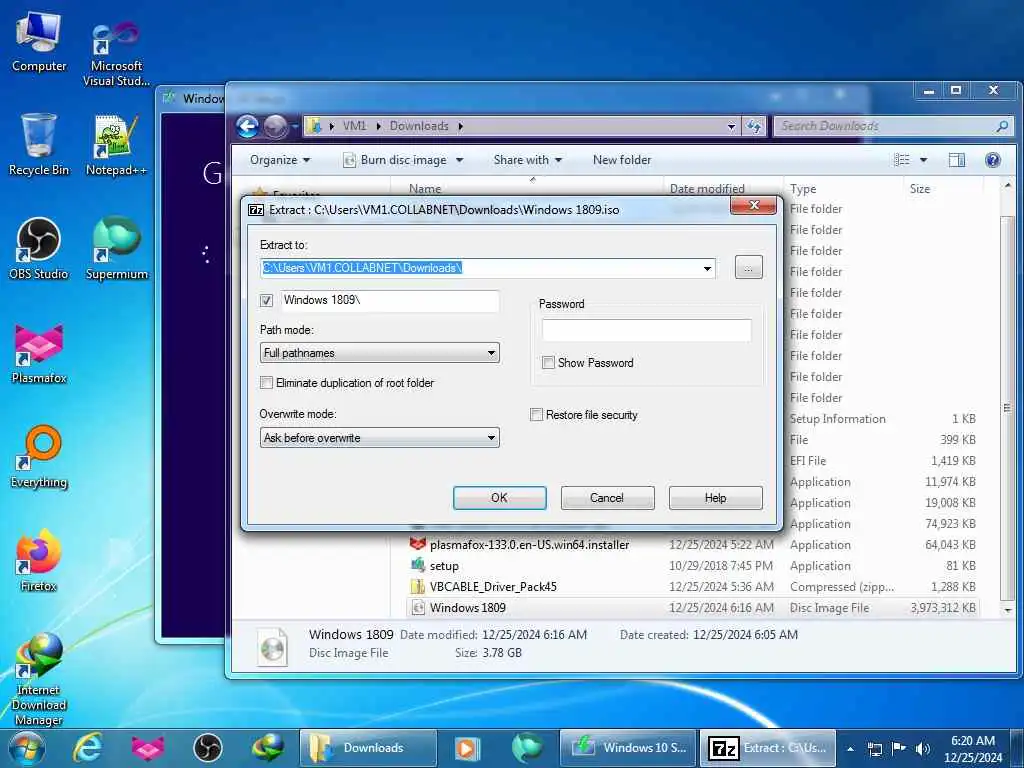
Task: Click the search magnifier in Search Downloads
Action: [x=1002, y=126]
